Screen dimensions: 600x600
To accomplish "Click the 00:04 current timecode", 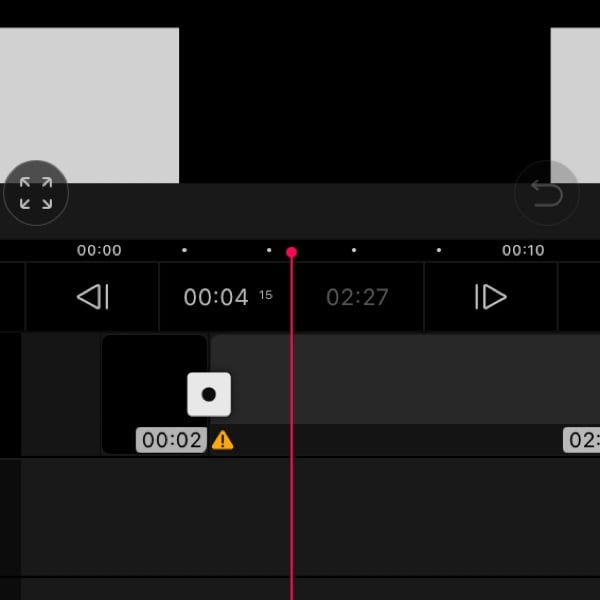I will 217,297.
